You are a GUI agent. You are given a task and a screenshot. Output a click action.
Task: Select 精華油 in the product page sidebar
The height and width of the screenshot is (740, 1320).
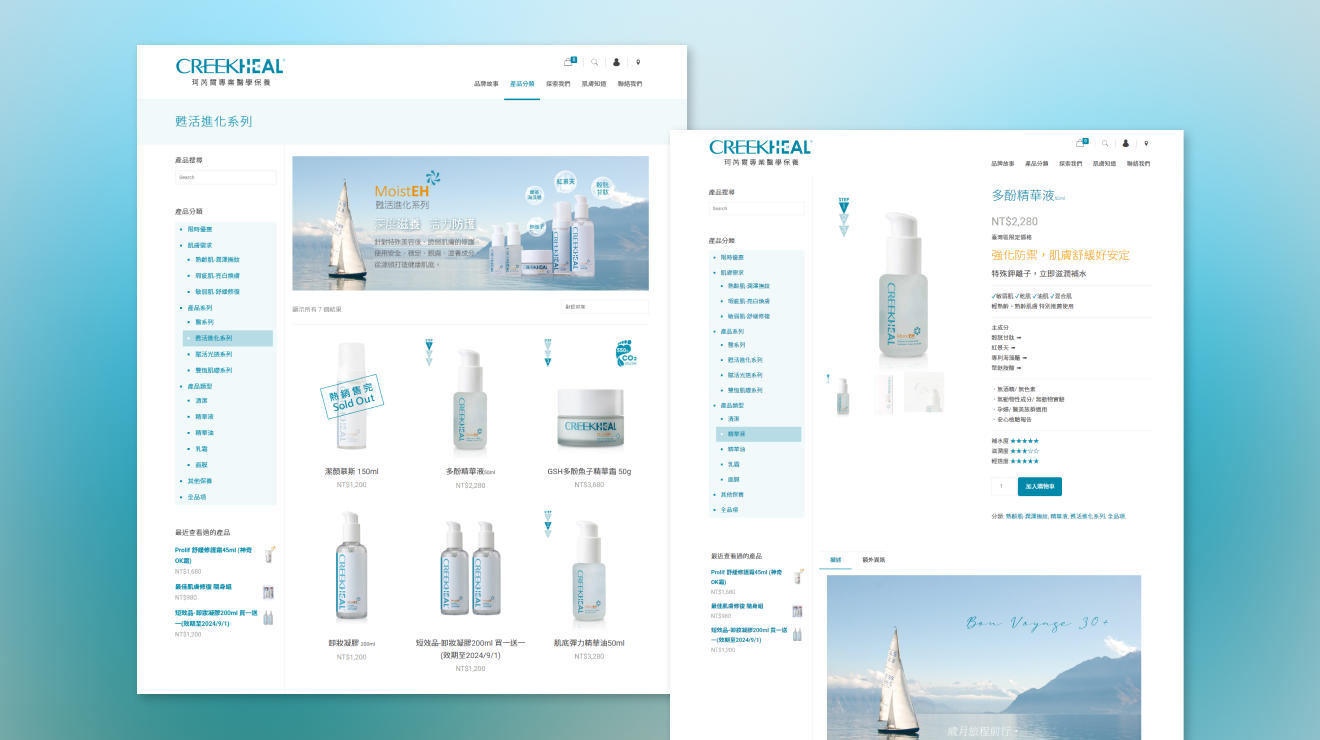coord(737,449)
